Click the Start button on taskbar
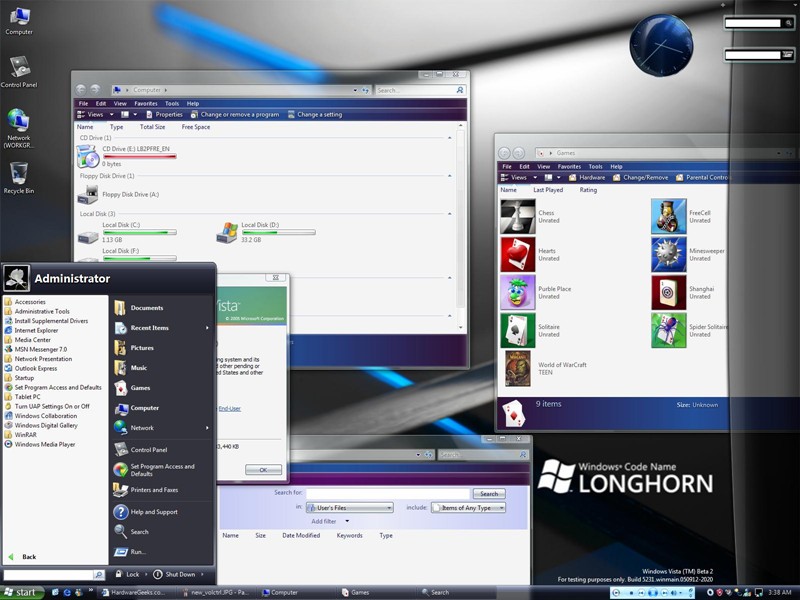 point(22,592)
